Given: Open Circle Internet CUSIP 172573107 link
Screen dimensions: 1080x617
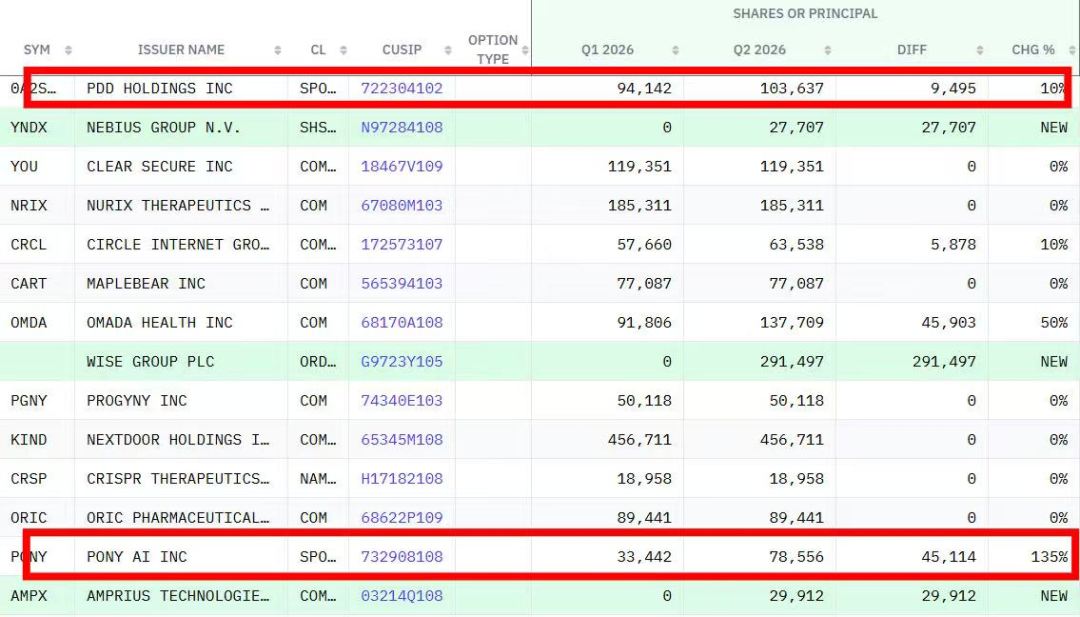Looking at the screenshot, I should (402, 244).
